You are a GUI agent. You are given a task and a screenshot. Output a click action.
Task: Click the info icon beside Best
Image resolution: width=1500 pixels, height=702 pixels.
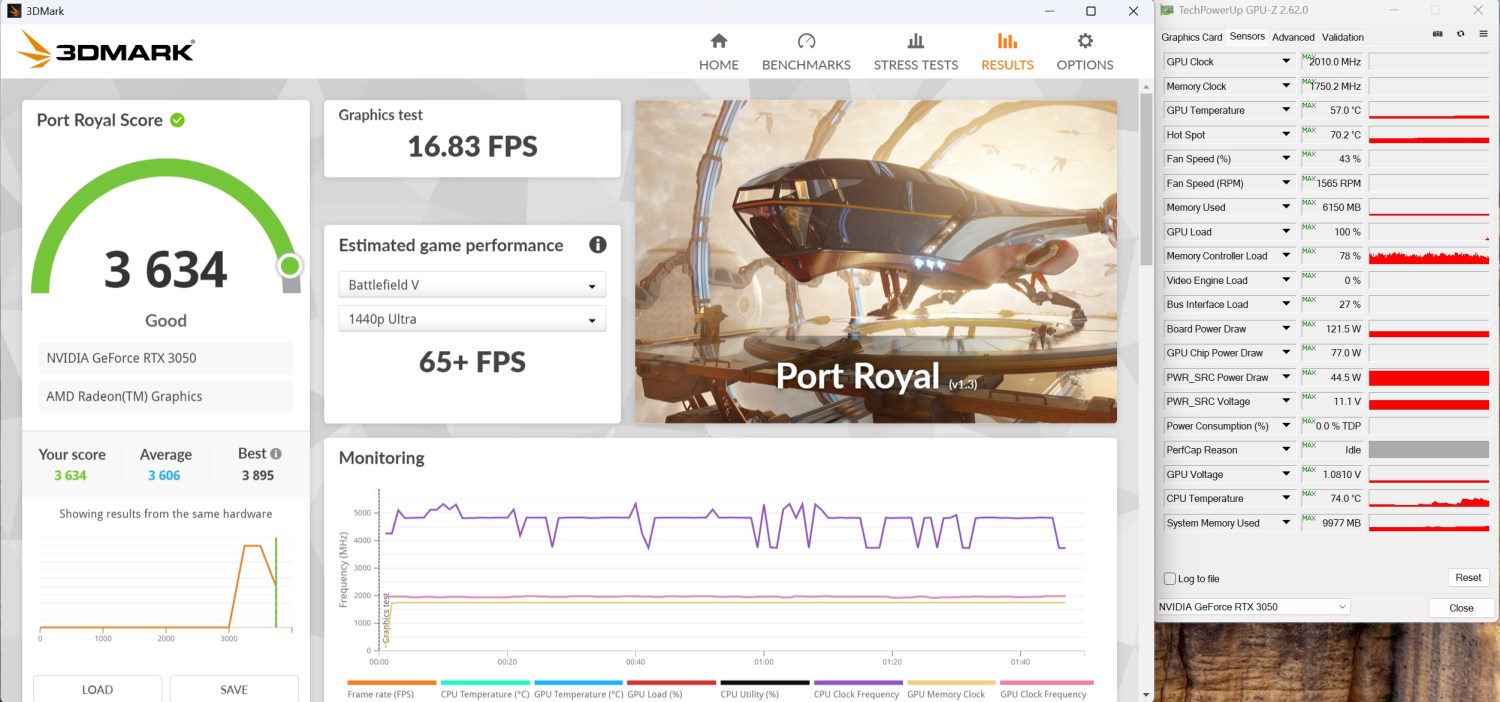[276, 454]
